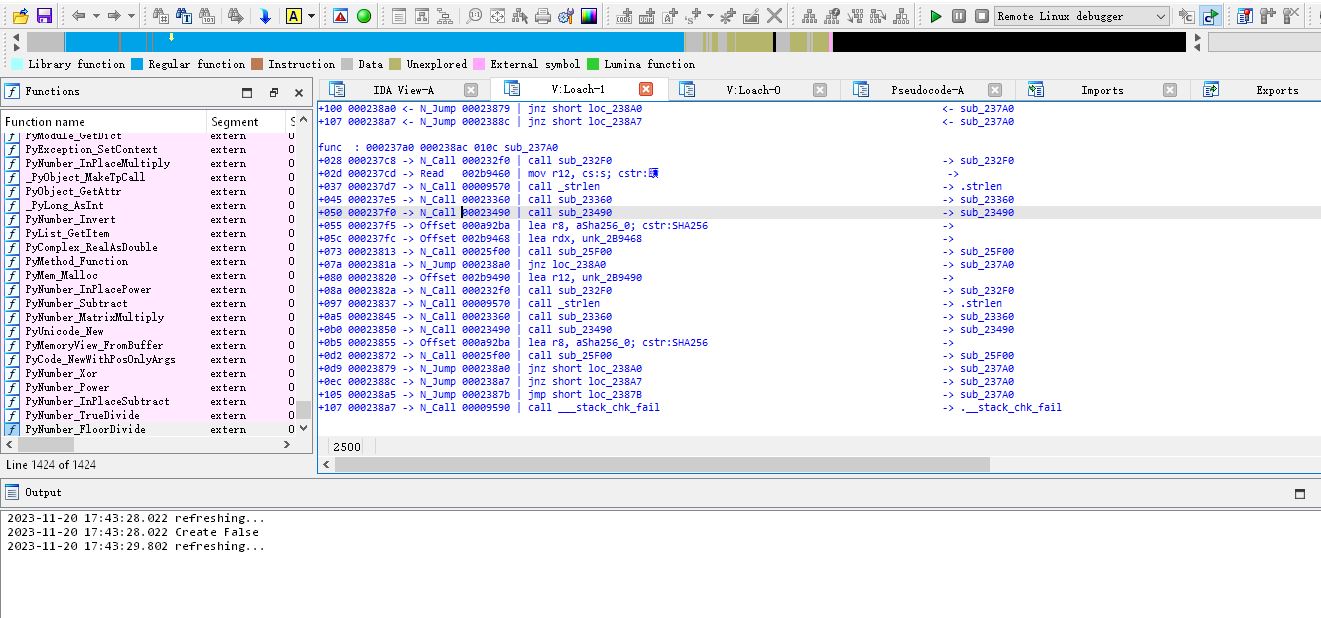This screenshot has height=618, width=1321.
Task: Click the printer icon in toolbar
Action: [x=543, y=16]
